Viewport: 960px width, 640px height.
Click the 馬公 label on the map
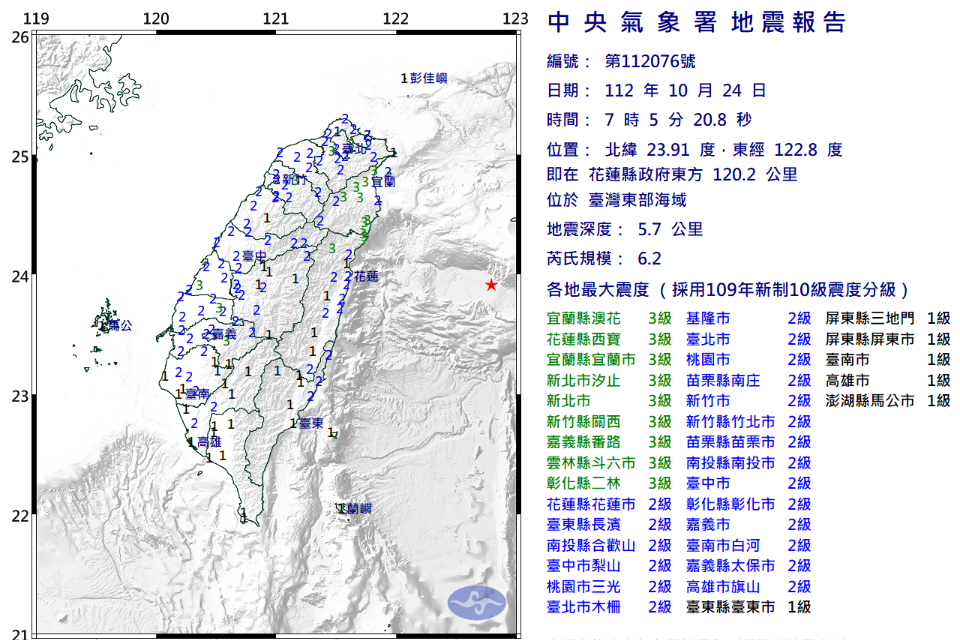120,325
